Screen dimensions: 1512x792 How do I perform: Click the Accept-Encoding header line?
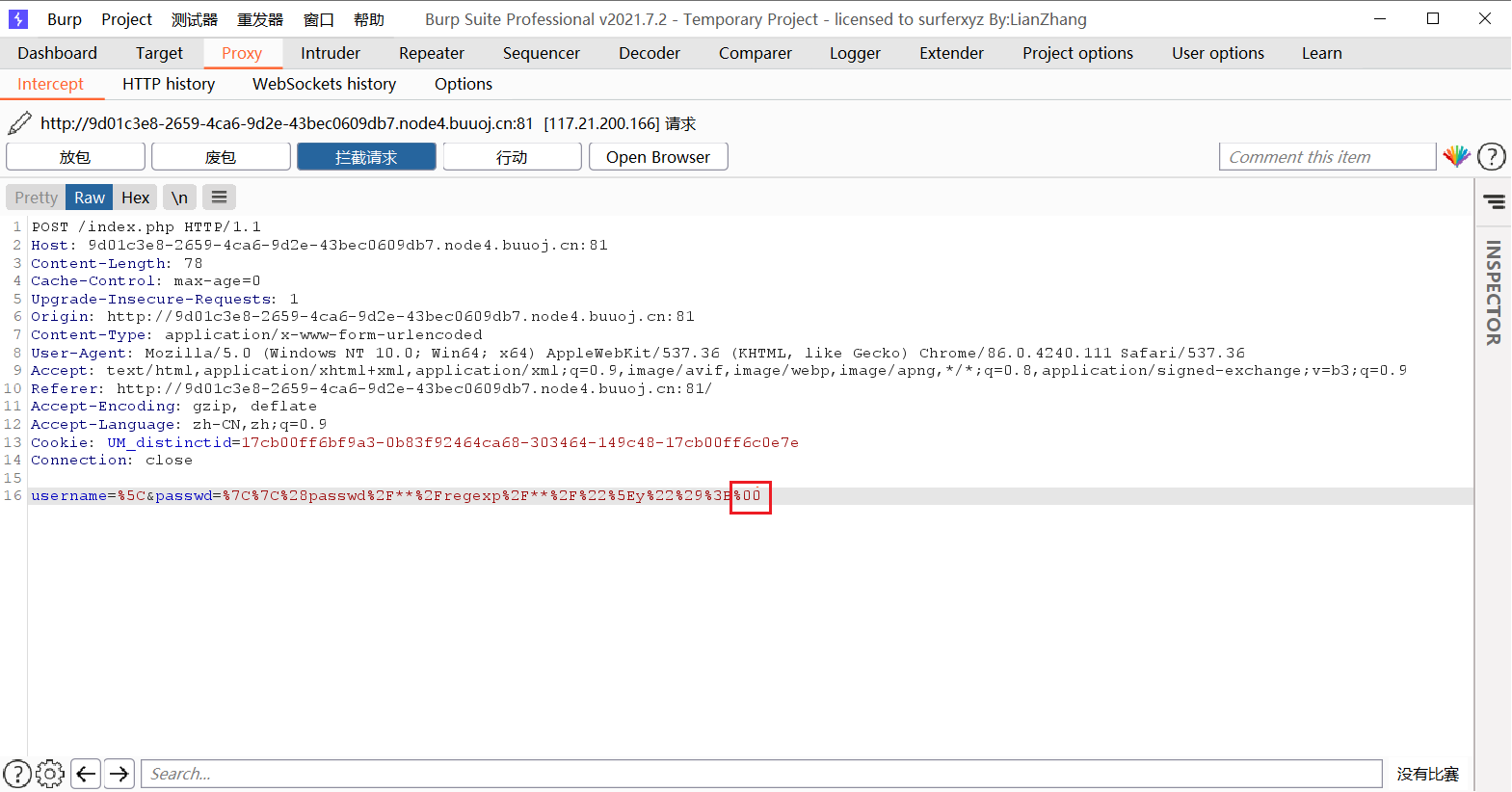173,407
